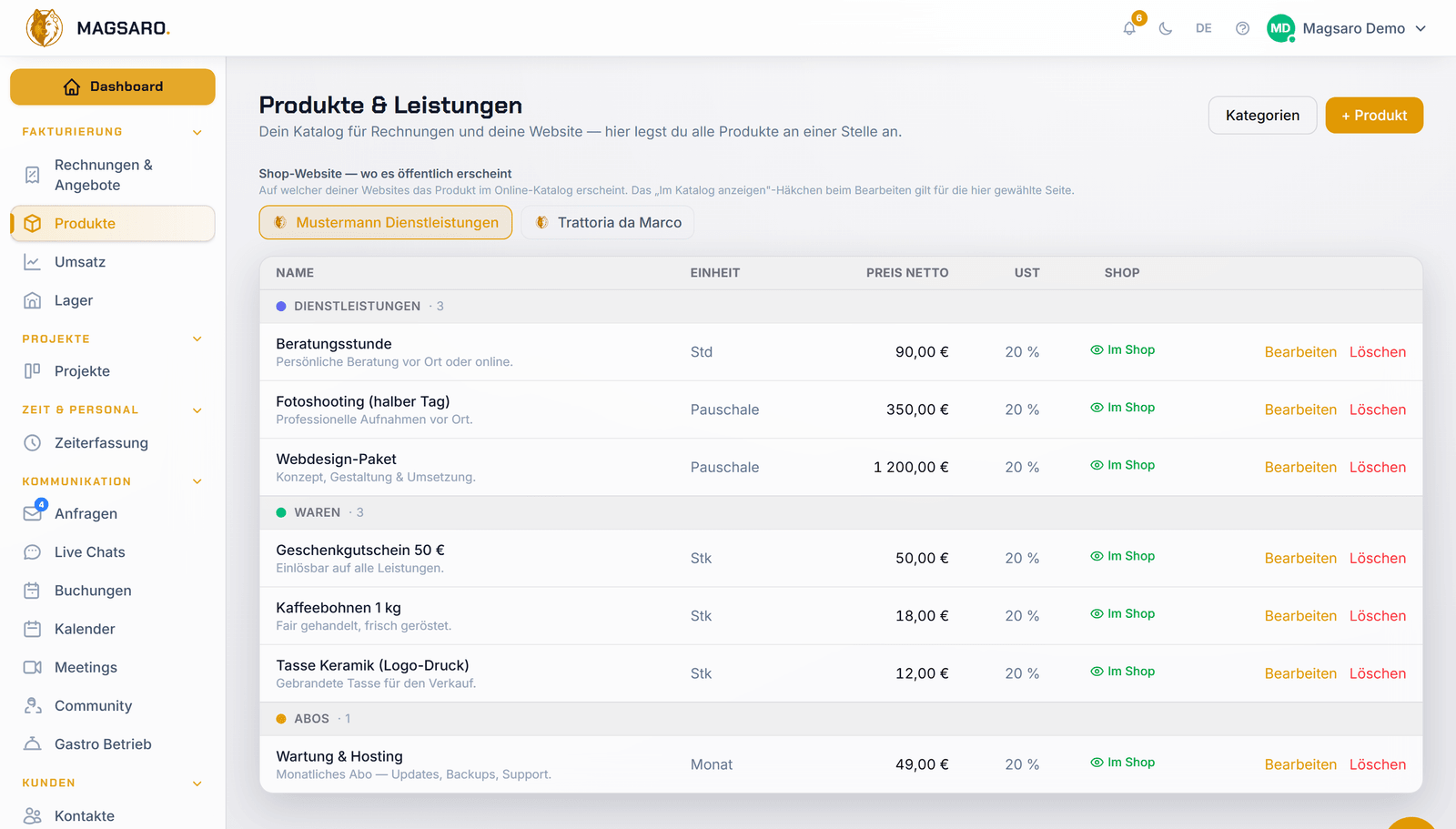Click the Magsaro lion logo
The height and width of the screenshot is (829, 1456).
click(x=45, y=28)
